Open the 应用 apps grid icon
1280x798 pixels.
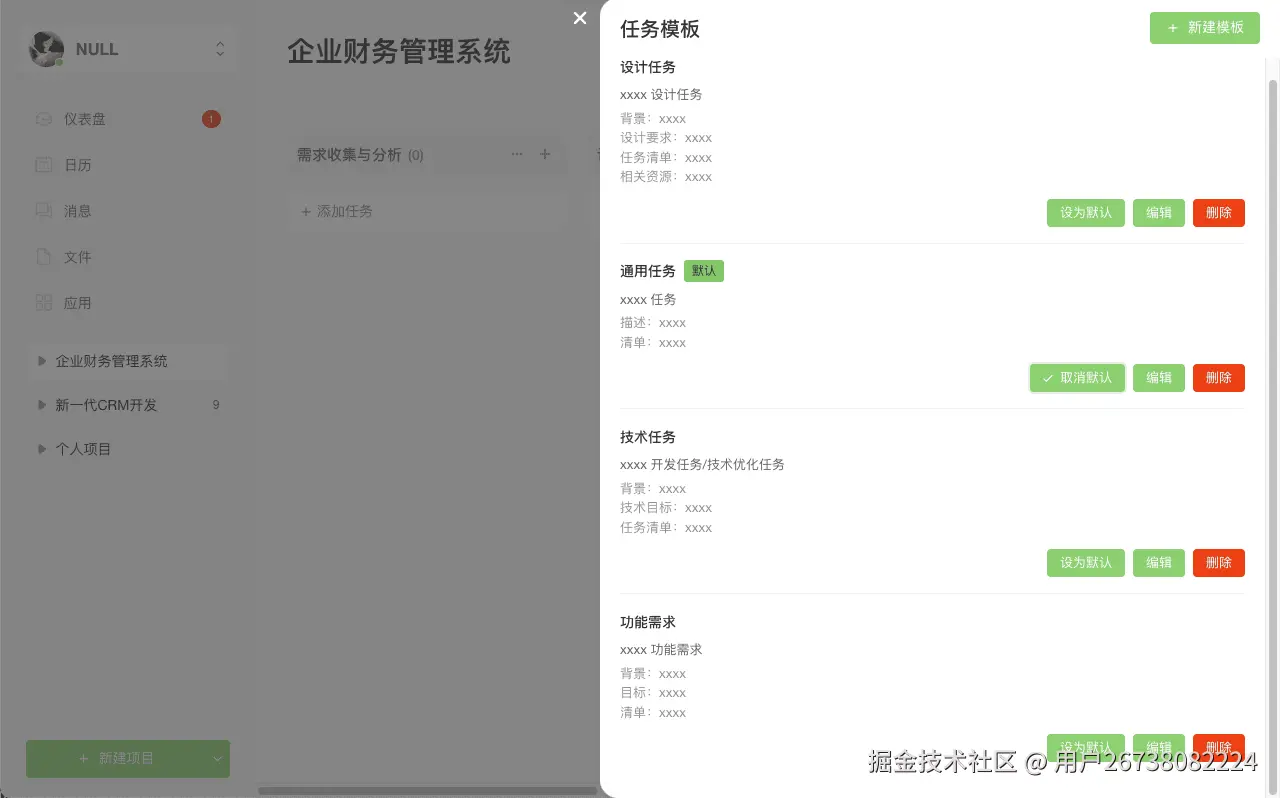44,302
